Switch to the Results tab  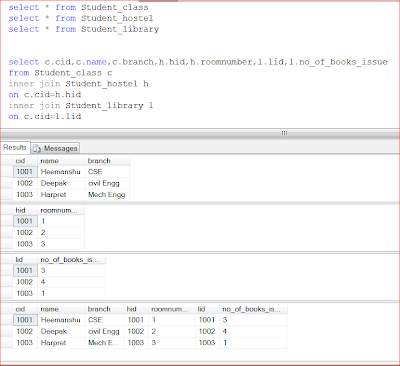click(15, 148)
